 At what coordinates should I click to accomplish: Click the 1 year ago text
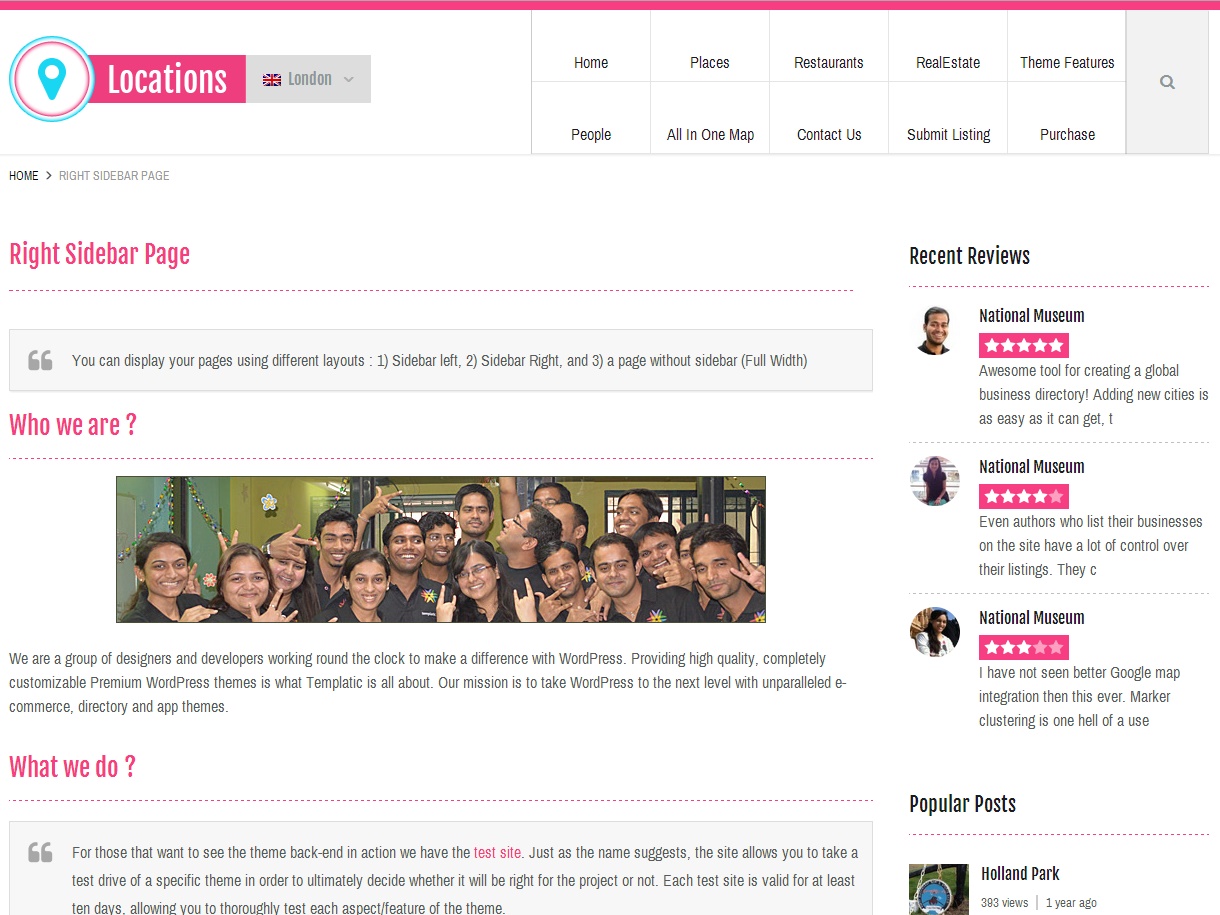[1071, 903]
